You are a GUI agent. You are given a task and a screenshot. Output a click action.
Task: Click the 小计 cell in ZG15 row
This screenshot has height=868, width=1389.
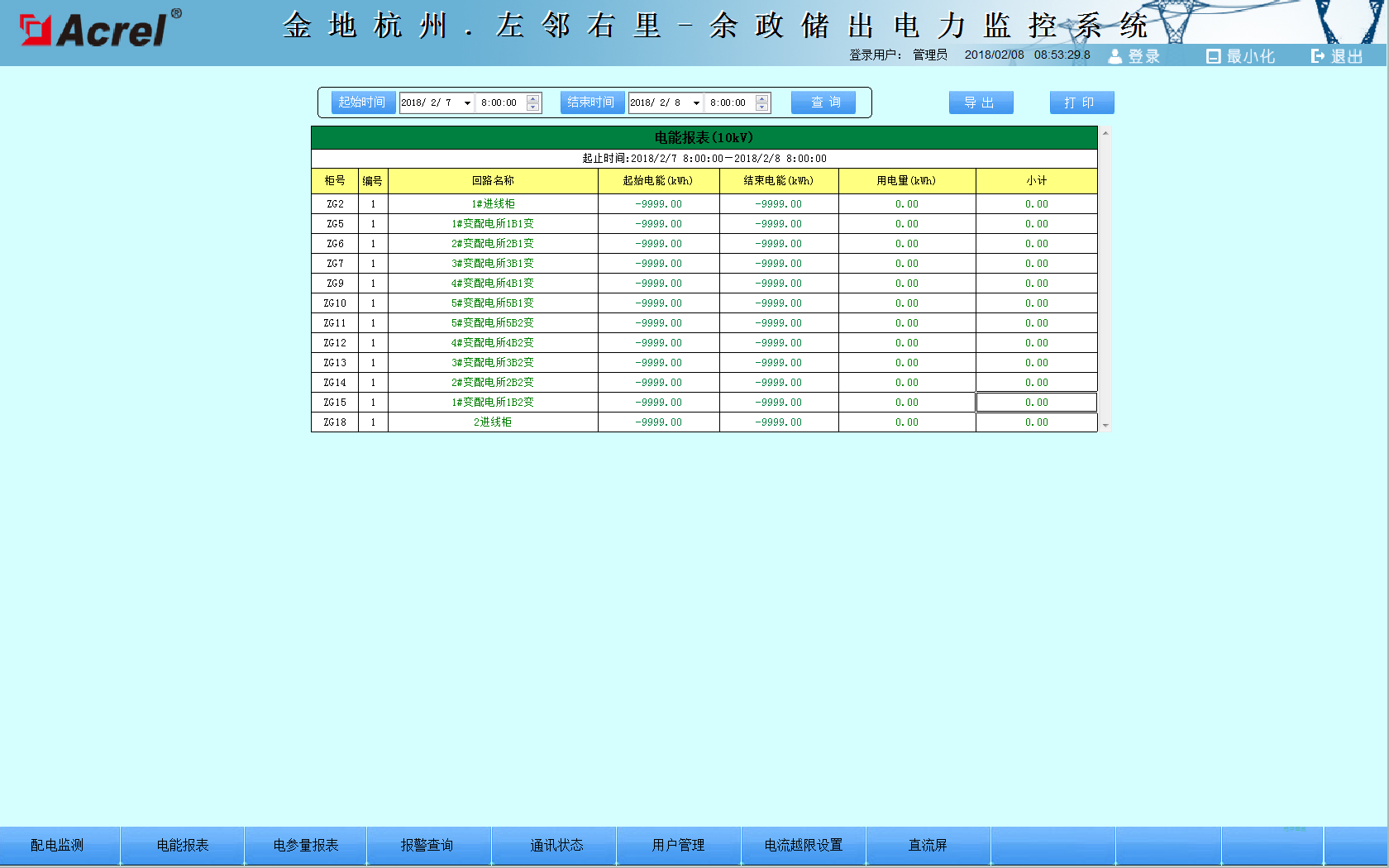(1036, 403)
